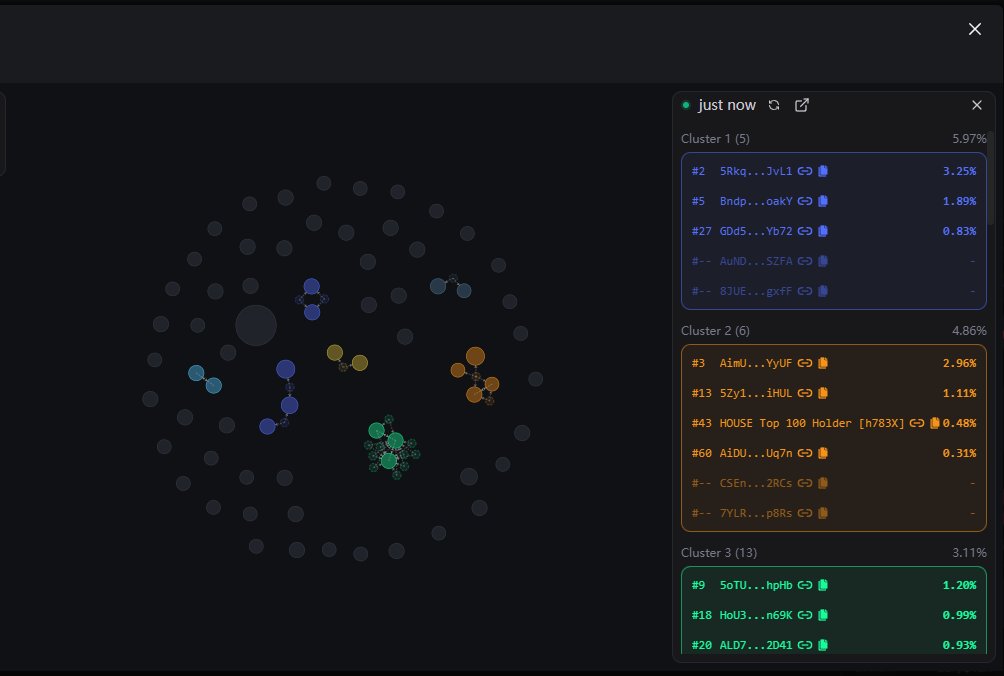
Task: Click the largest orange cluster bubble
Action: pos(475,357)
